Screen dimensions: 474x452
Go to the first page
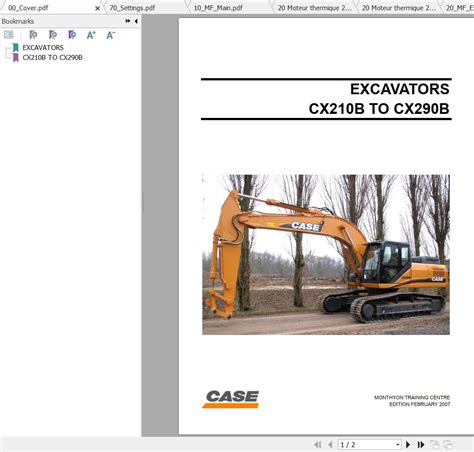click(x=318, y=444)
